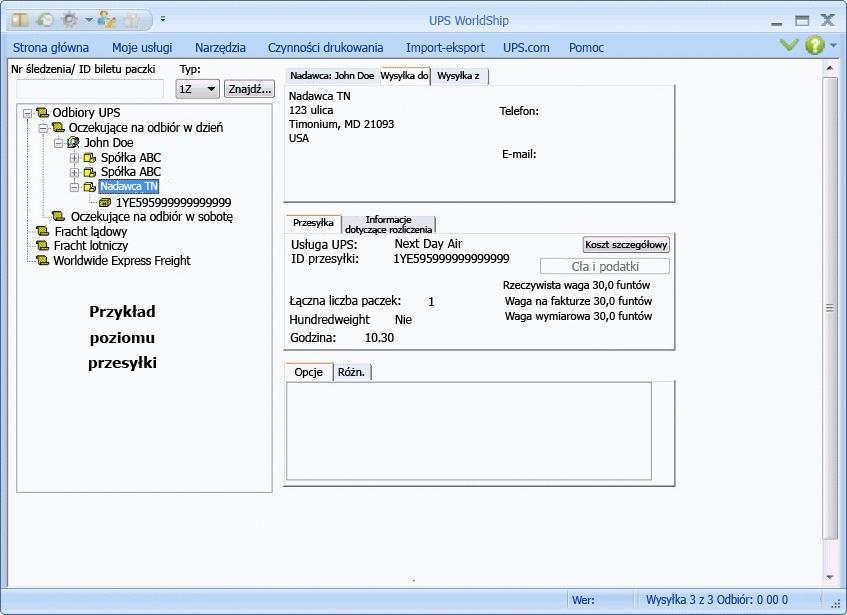Collapse the John Doe tree node

click(x=59, y=144)
